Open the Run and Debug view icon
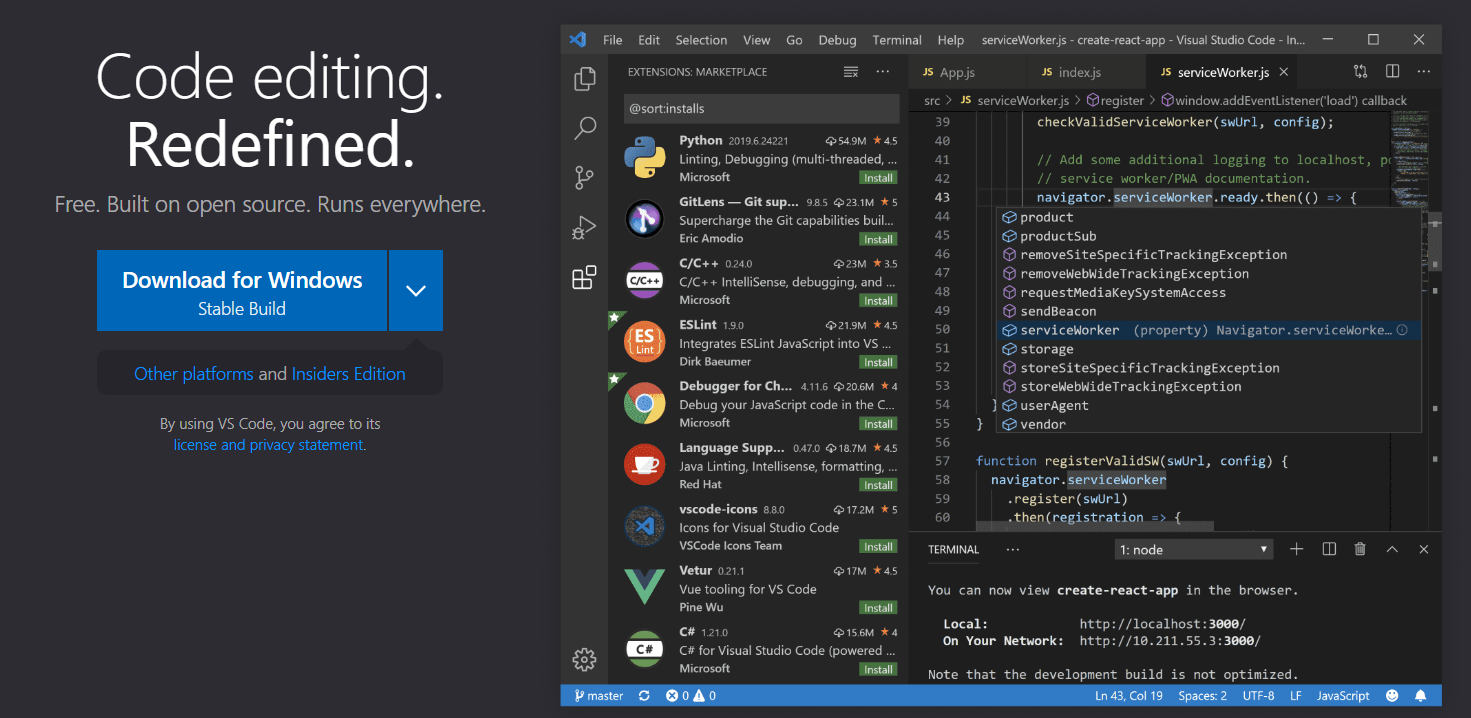The width and height of the screenshot is (1471, 718). (x=585, y=228)
